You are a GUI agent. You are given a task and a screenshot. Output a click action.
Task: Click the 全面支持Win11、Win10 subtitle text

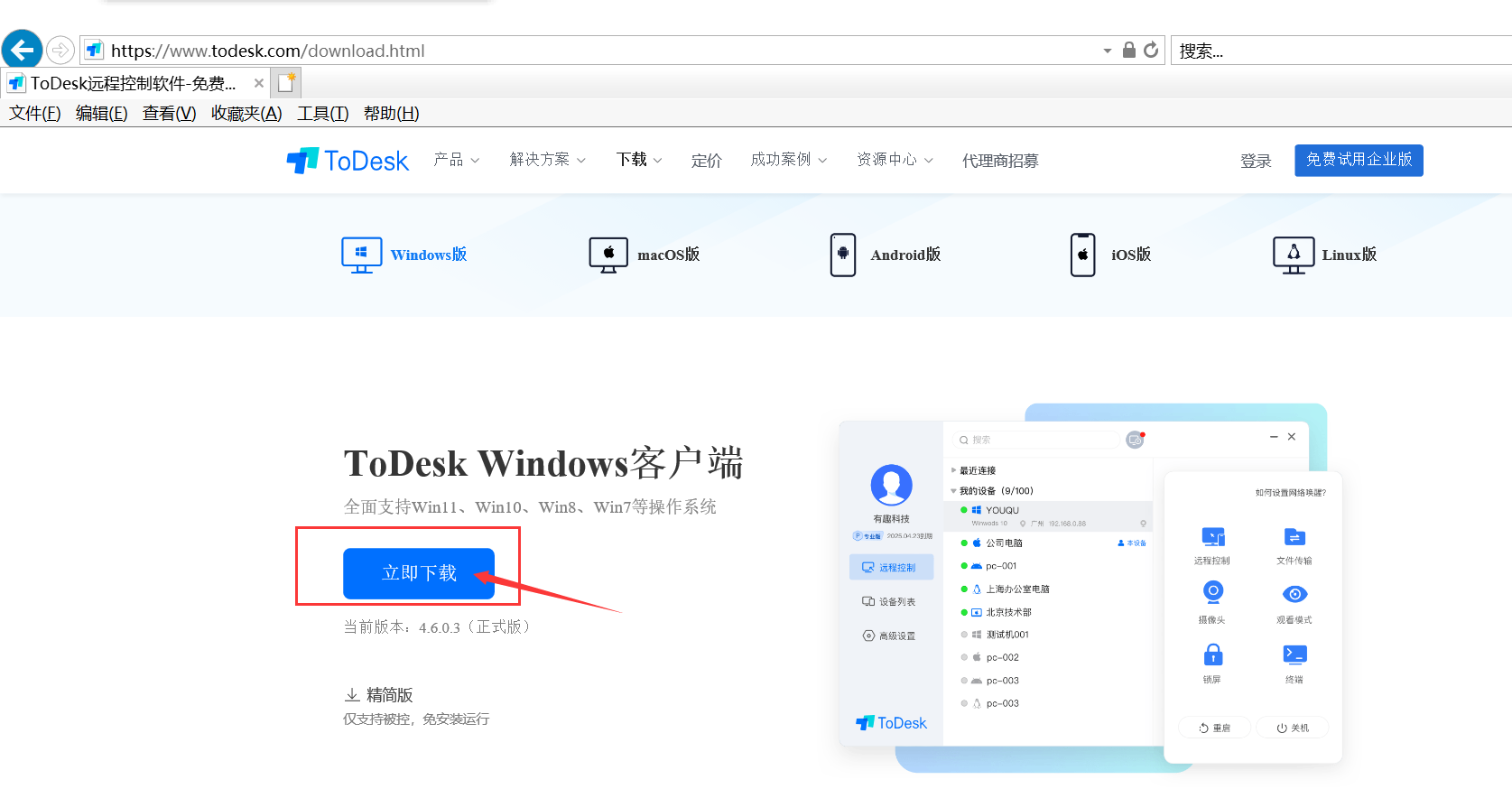click(x=530, y=506)
